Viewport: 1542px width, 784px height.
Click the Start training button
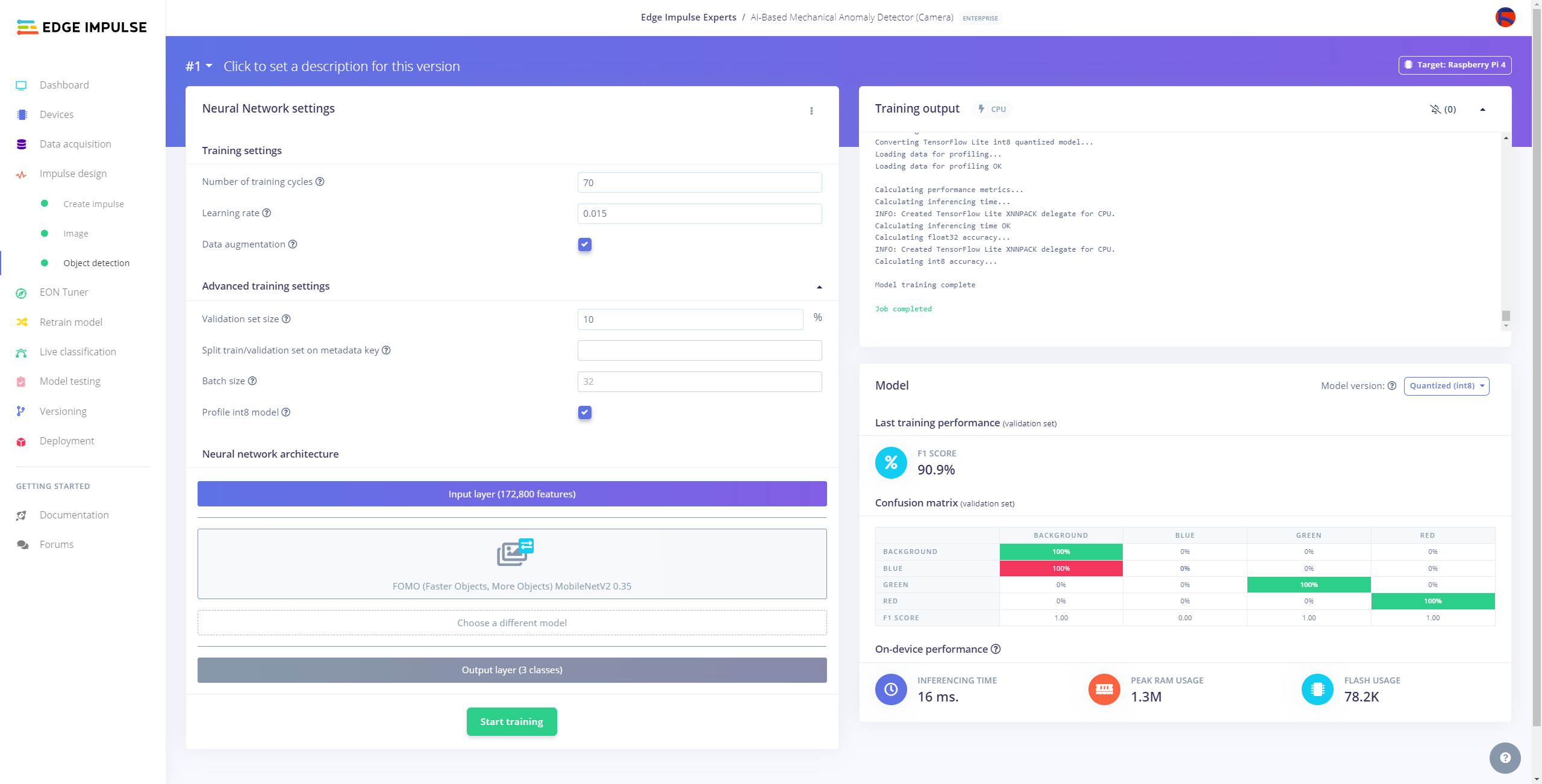coord(511,721)
